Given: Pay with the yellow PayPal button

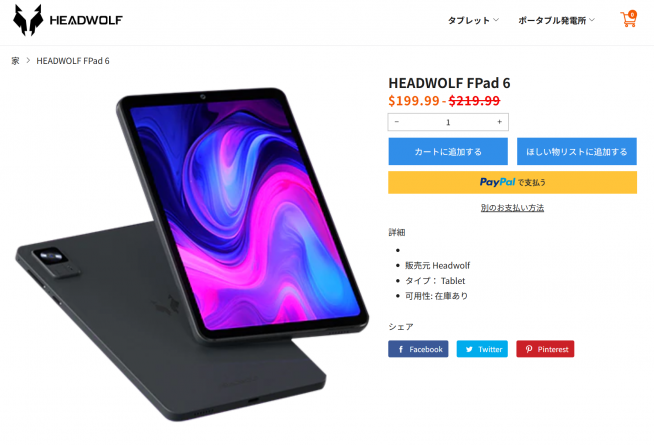Looking at the screenshot, I should point(512,182).
